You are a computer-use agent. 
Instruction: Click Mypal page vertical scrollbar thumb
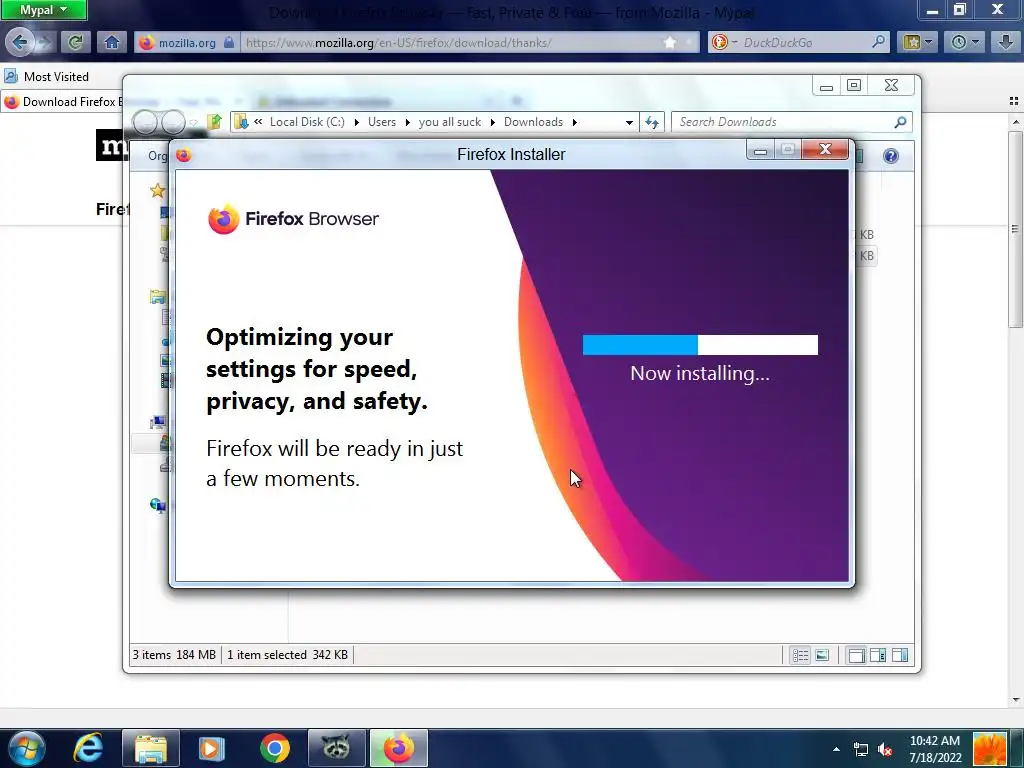[1015, 229]
